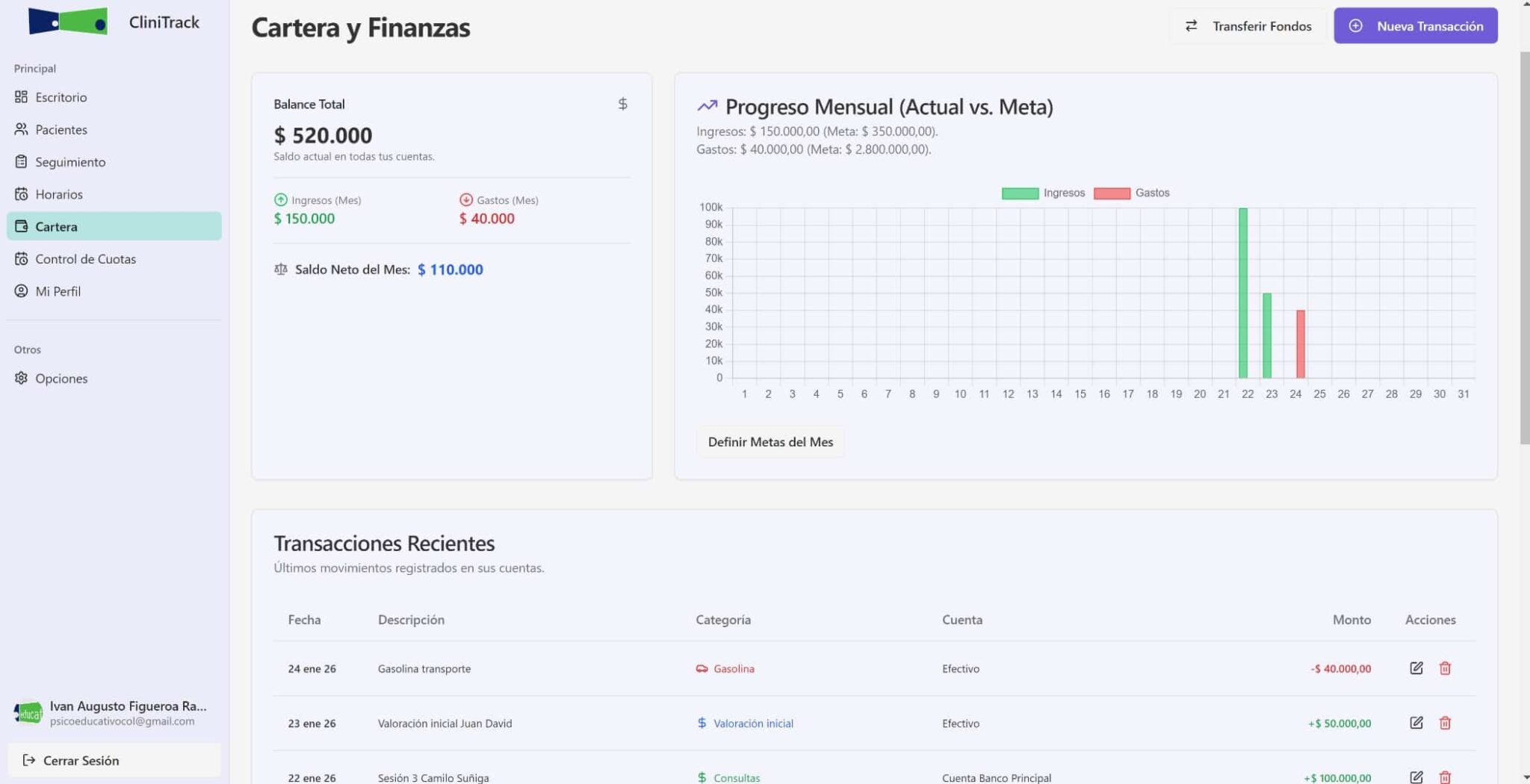Open Opciones settings

click(x=61, y=379)
